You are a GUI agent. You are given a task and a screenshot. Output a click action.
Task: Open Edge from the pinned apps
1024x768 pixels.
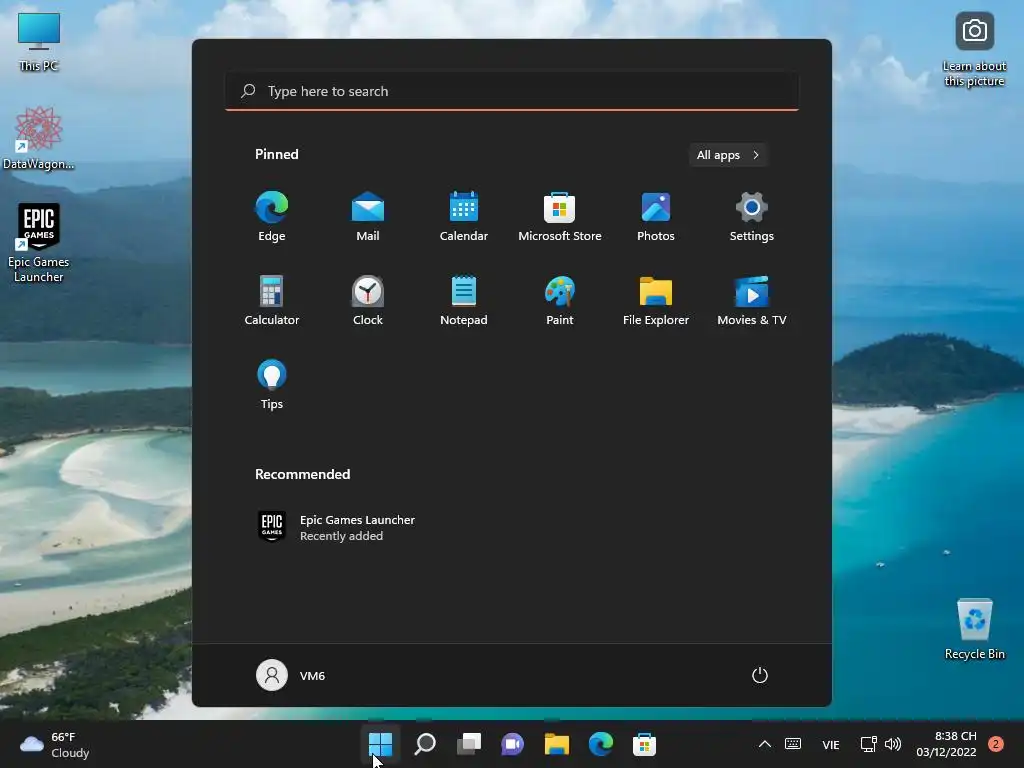(272, 217)
